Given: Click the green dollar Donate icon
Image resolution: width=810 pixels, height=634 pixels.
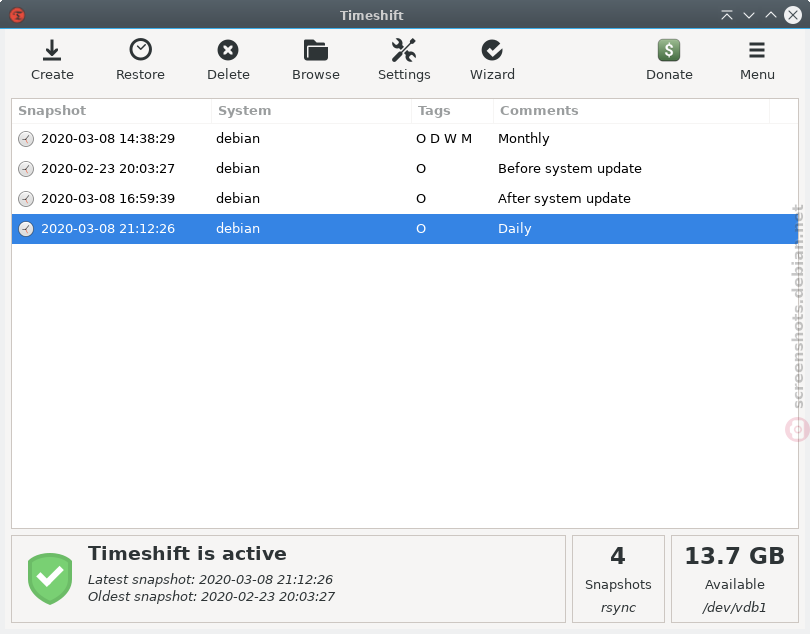Looking at the screenshot, I should 669,50.
